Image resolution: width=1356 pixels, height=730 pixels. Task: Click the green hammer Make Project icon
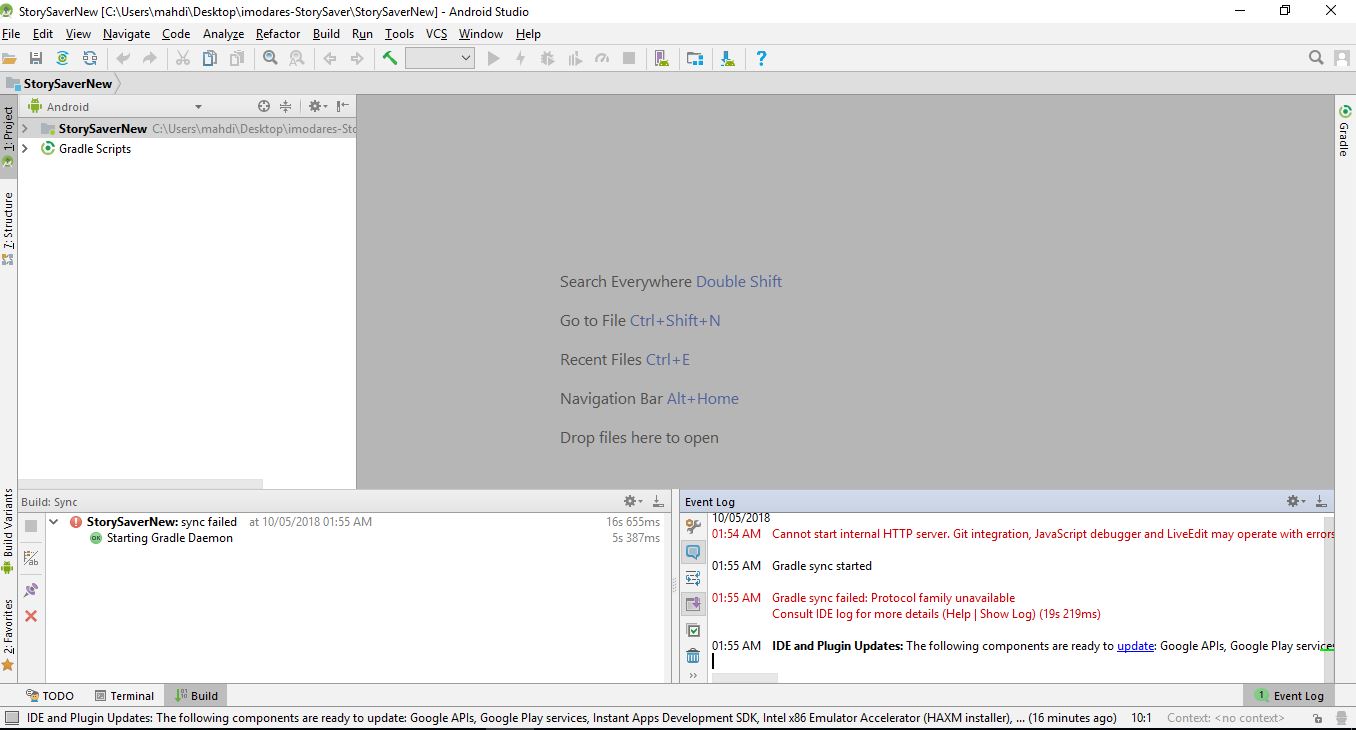tap(390, 59)
